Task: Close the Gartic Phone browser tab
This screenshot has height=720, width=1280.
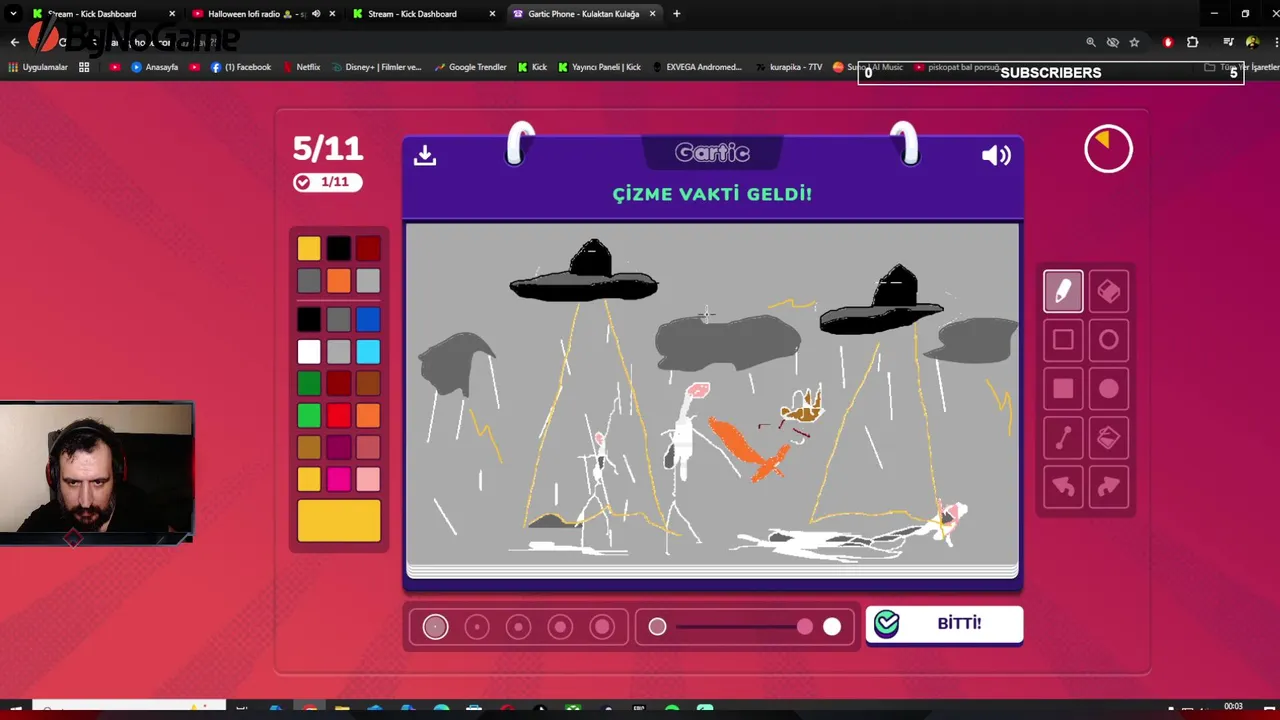Action: click(653, 14)
